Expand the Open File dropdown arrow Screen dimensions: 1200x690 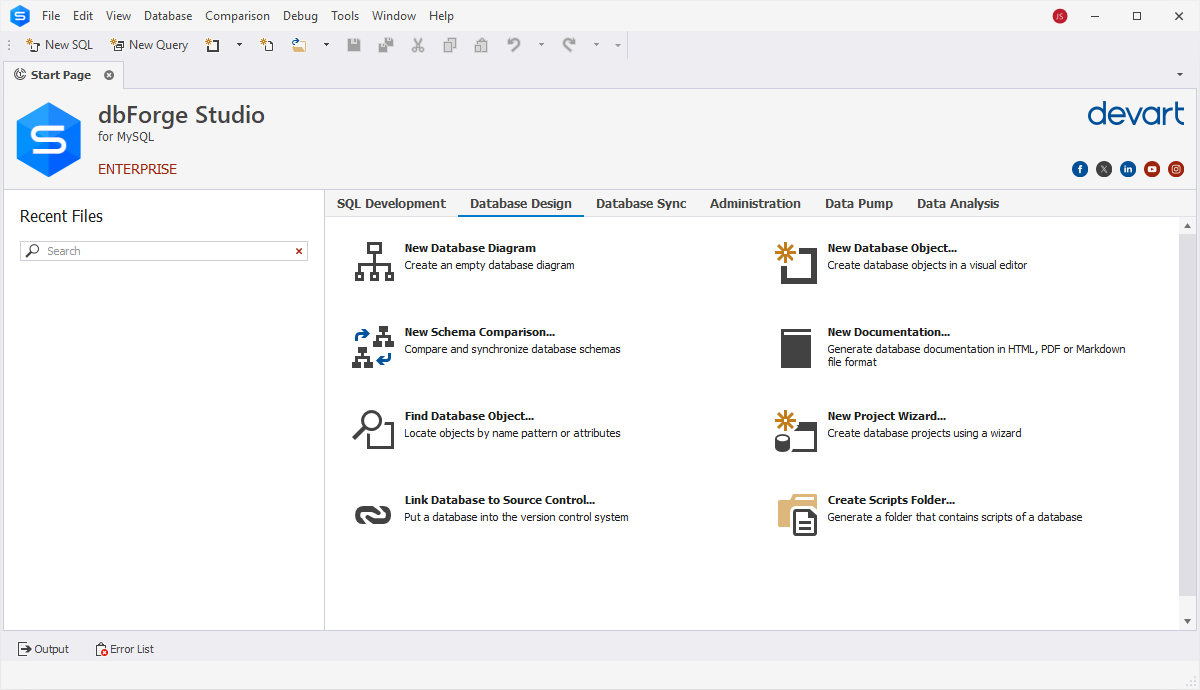coord(326,45)
